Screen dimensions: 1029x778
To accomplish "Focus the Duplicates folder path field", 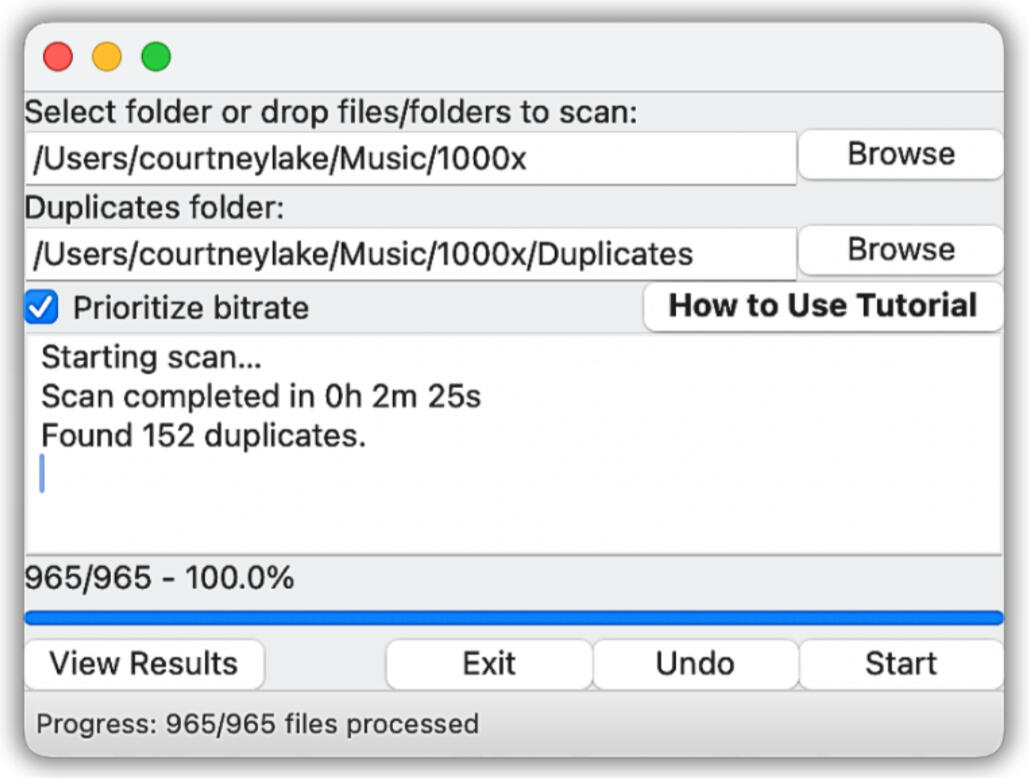I will [410, 254].
